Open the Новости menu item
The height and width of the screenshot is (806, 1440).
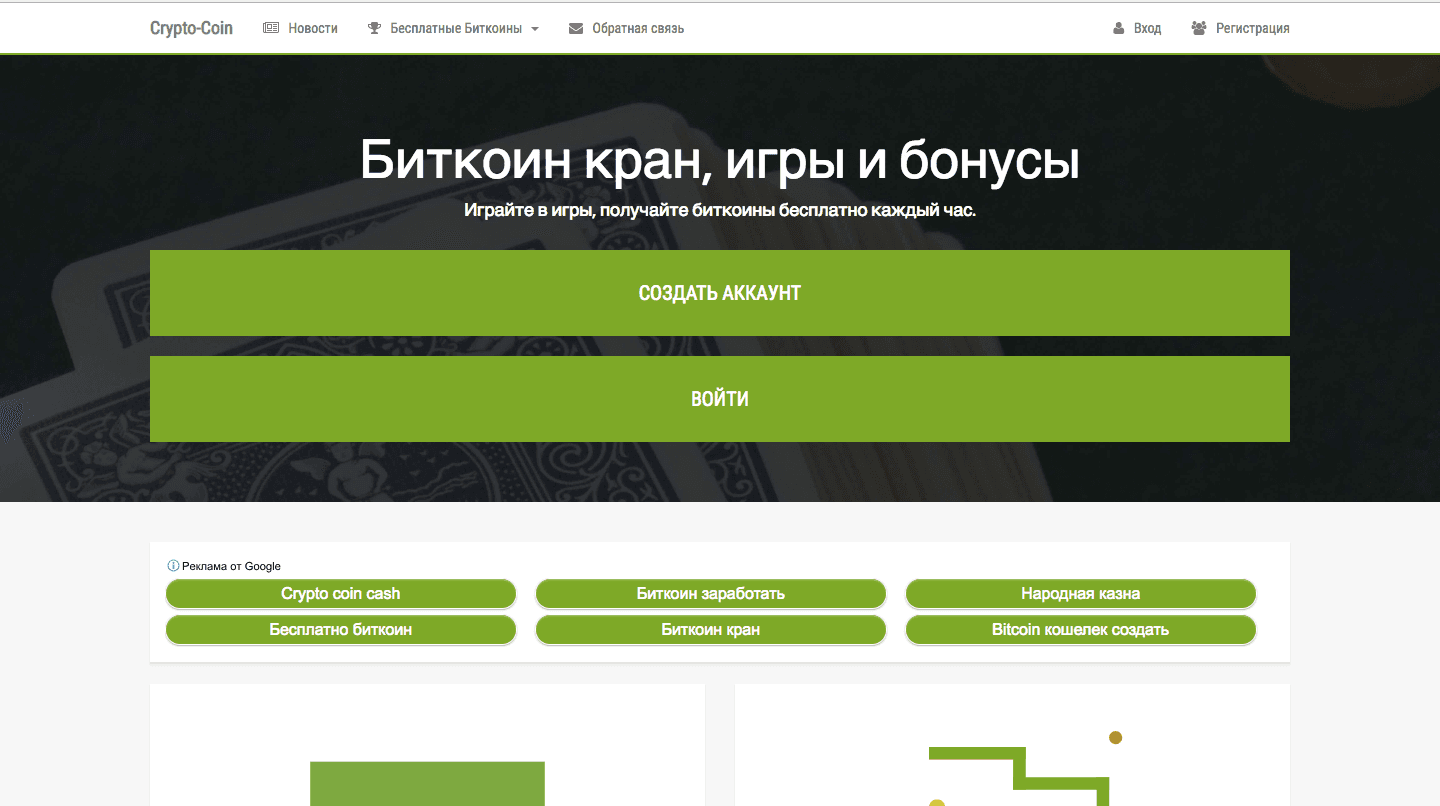tap(311, 27)
